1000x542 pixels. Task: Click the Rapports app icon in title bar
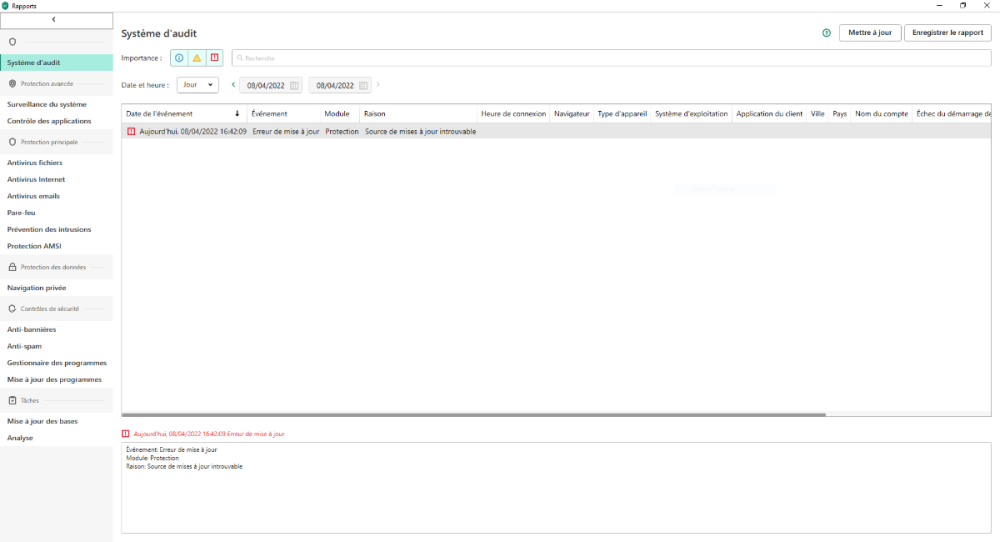(5, 6)
